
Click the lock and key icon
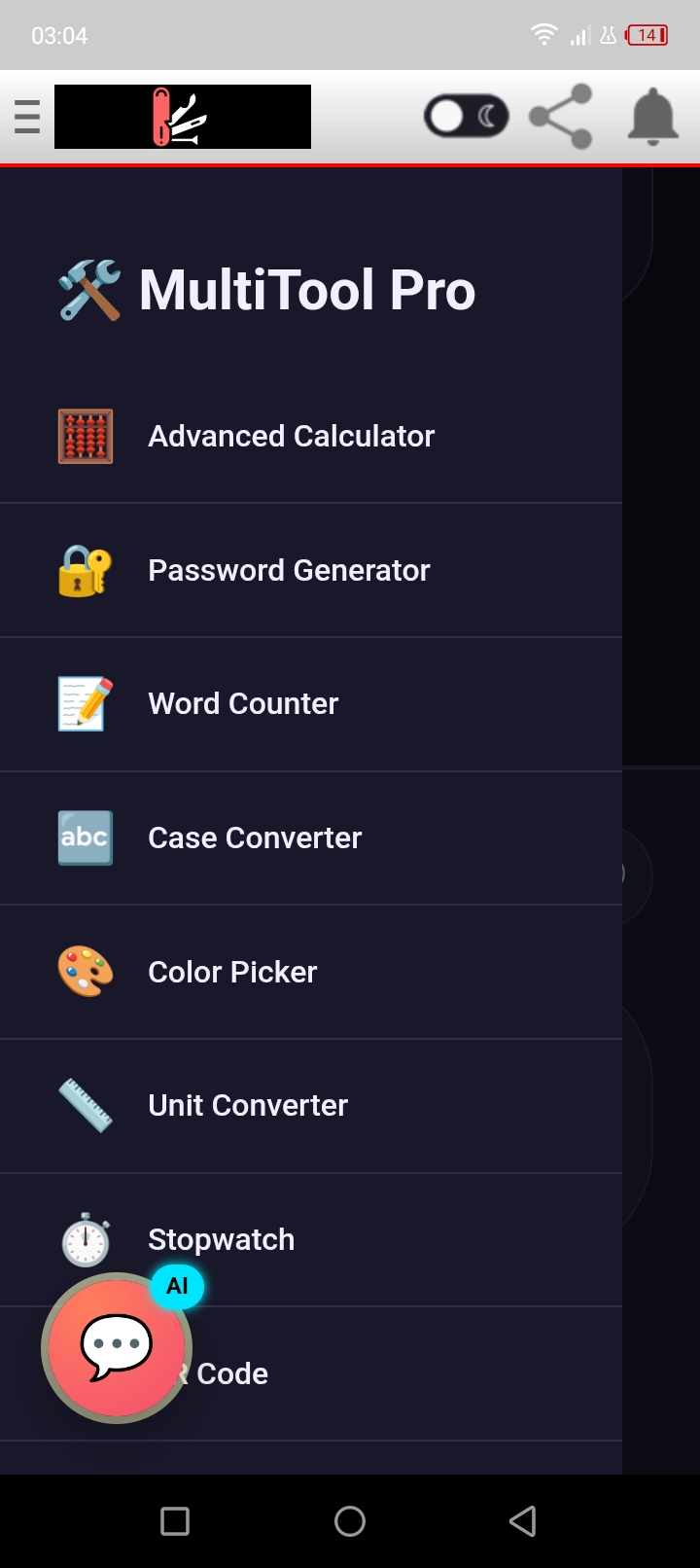(86, 570)
